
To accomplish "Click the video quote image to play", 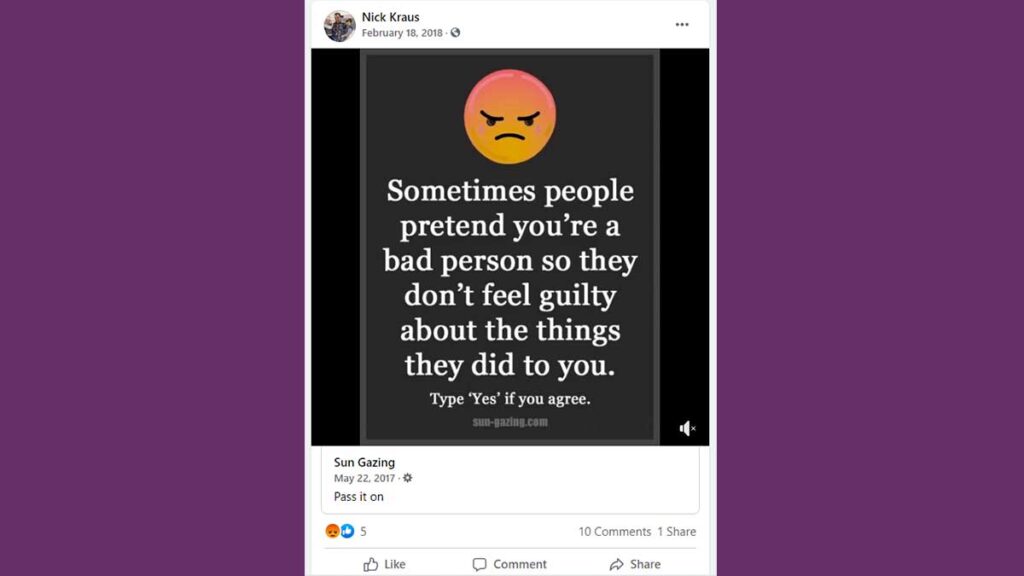I will tap(510, 247).
